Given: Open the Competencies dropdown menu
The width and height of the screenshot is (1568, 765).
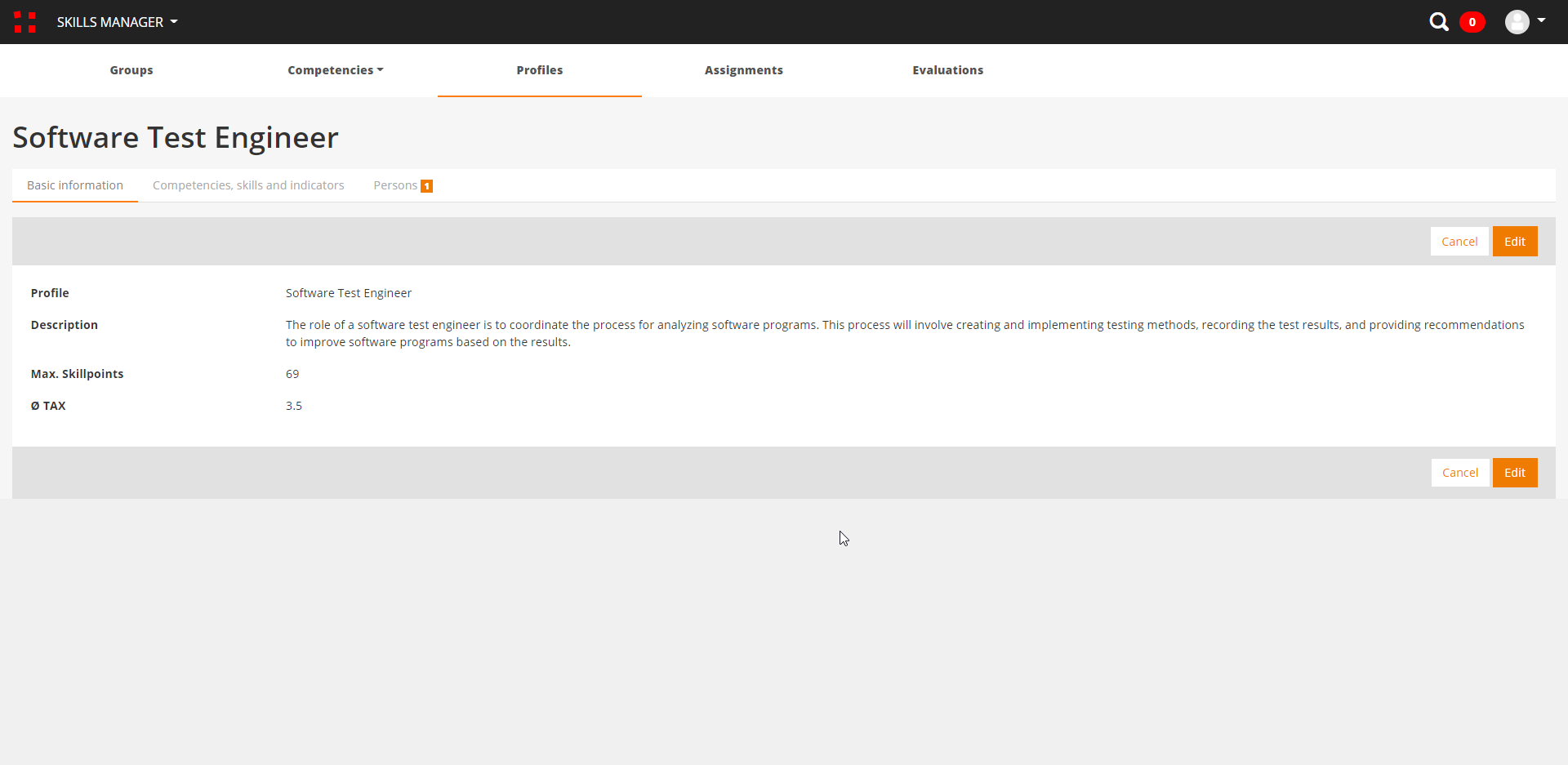Looking at the screenshot, I should (x=335, y=70).
